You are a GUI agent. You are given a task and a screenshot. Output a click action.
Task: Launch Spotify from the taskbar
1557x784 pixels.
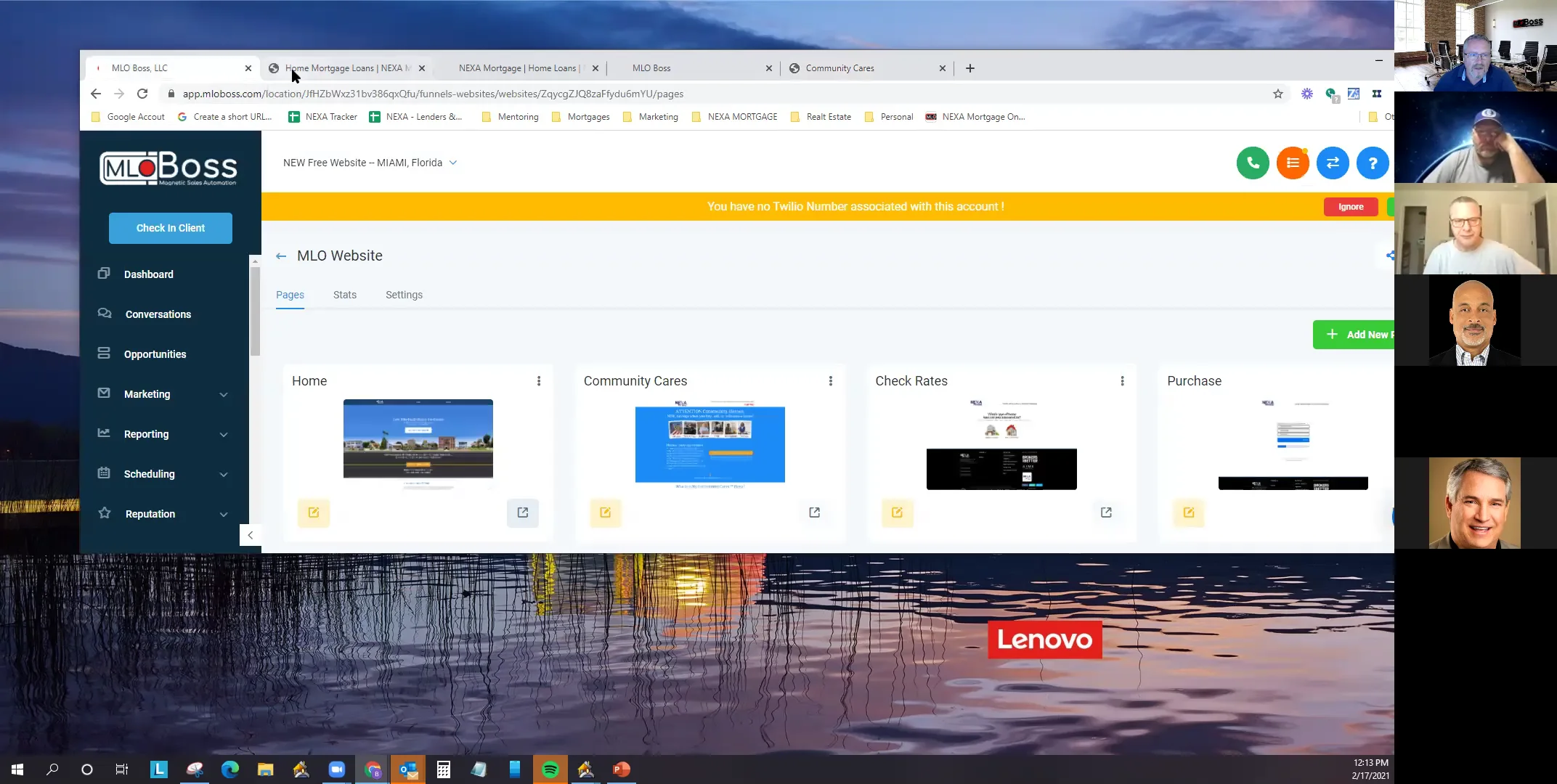click(550, 769)
